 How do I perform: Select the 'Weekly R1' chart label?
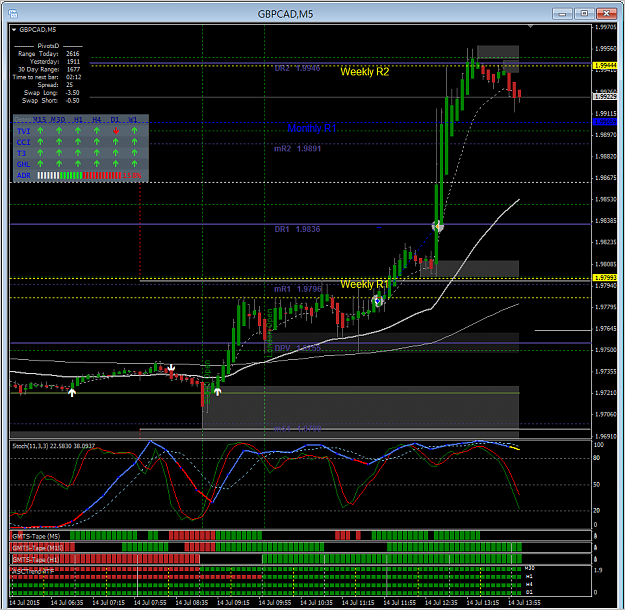(364, 284)
